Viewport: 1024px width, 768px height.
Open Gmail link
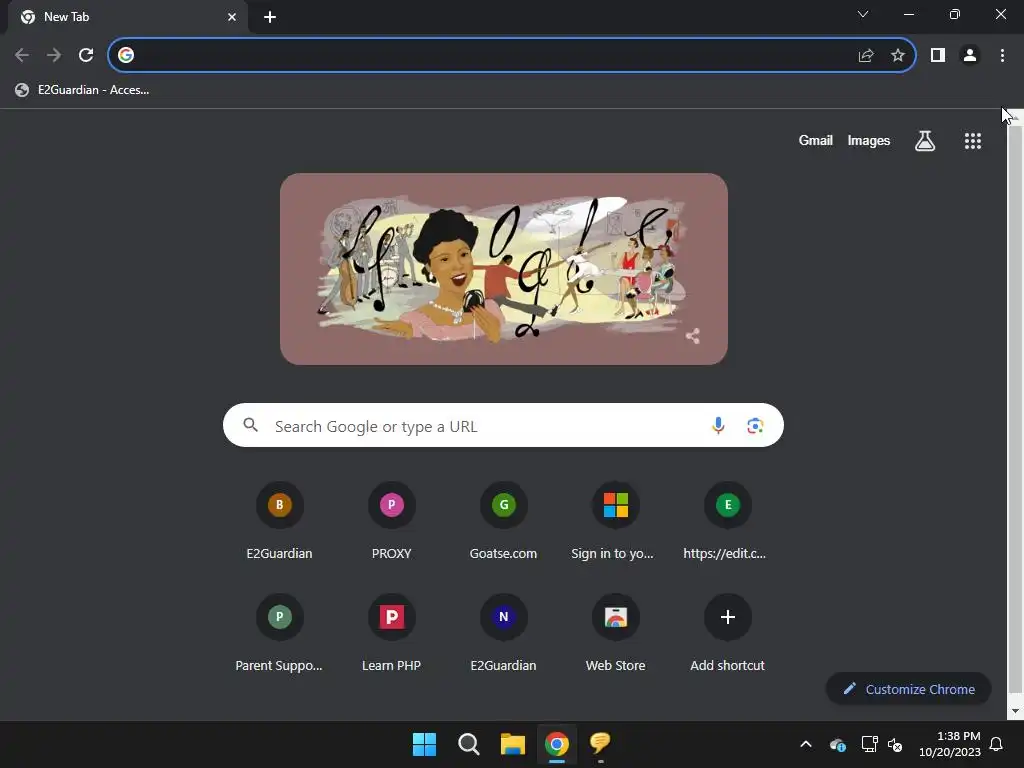[x=815, y=140]
